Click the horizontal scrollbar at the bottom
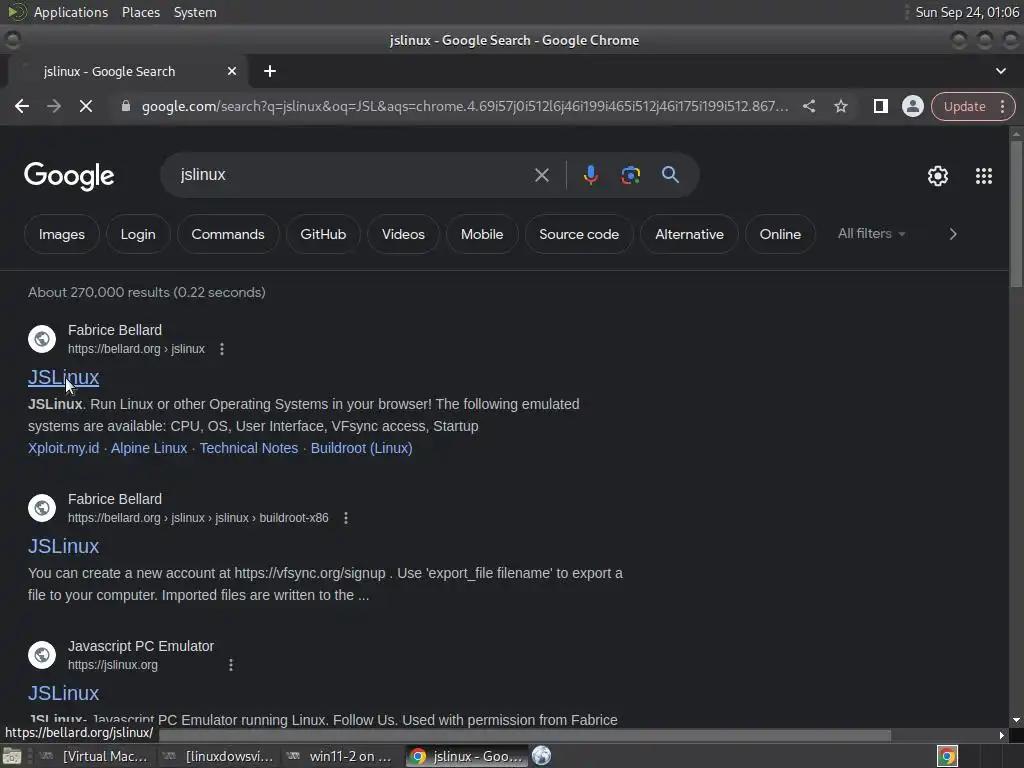Viewport: 1024px width, 768px height. [x=524, y=735]
